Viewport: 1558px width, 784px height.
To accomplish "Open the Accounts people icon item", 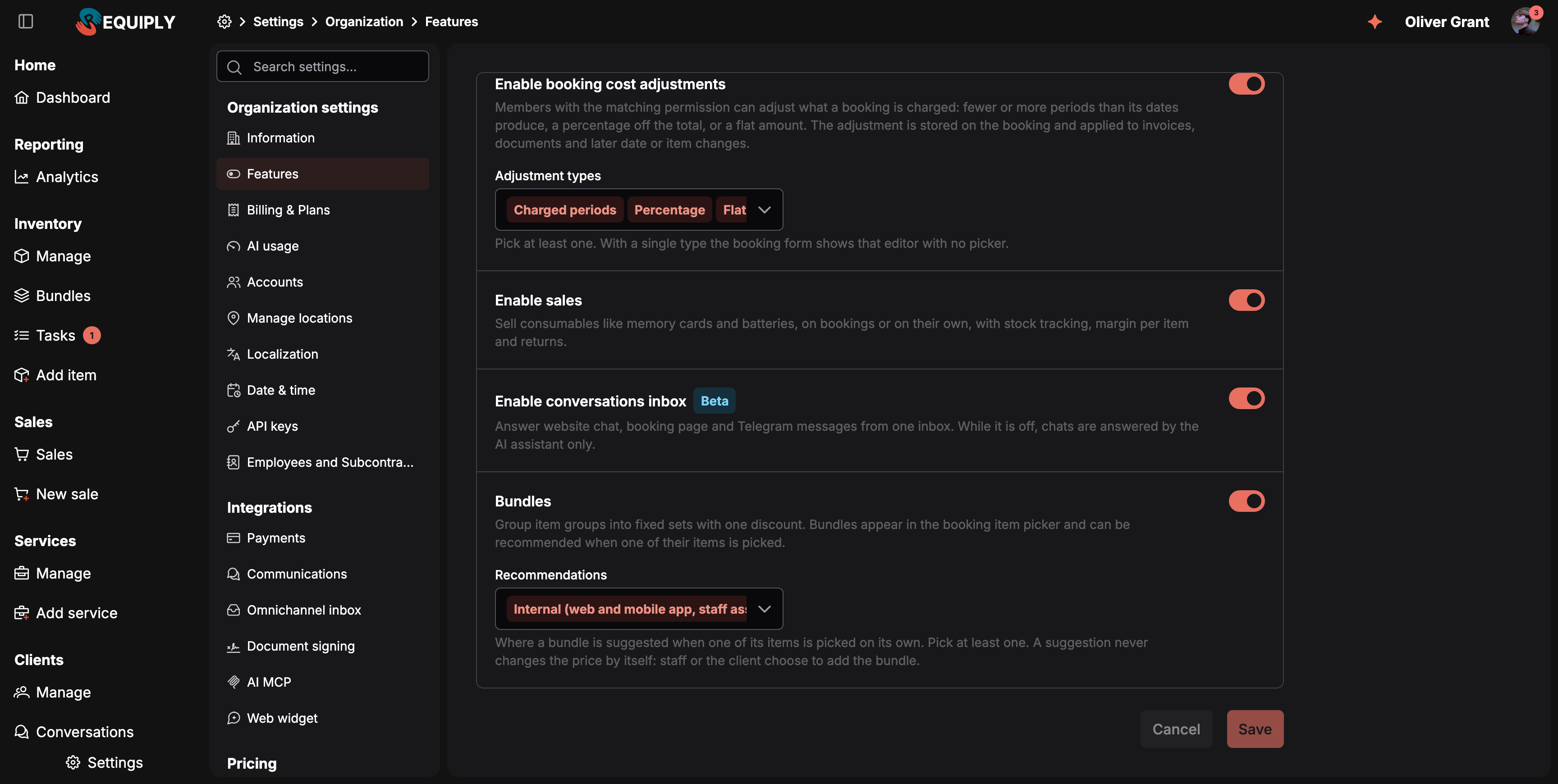I will 234,282.
